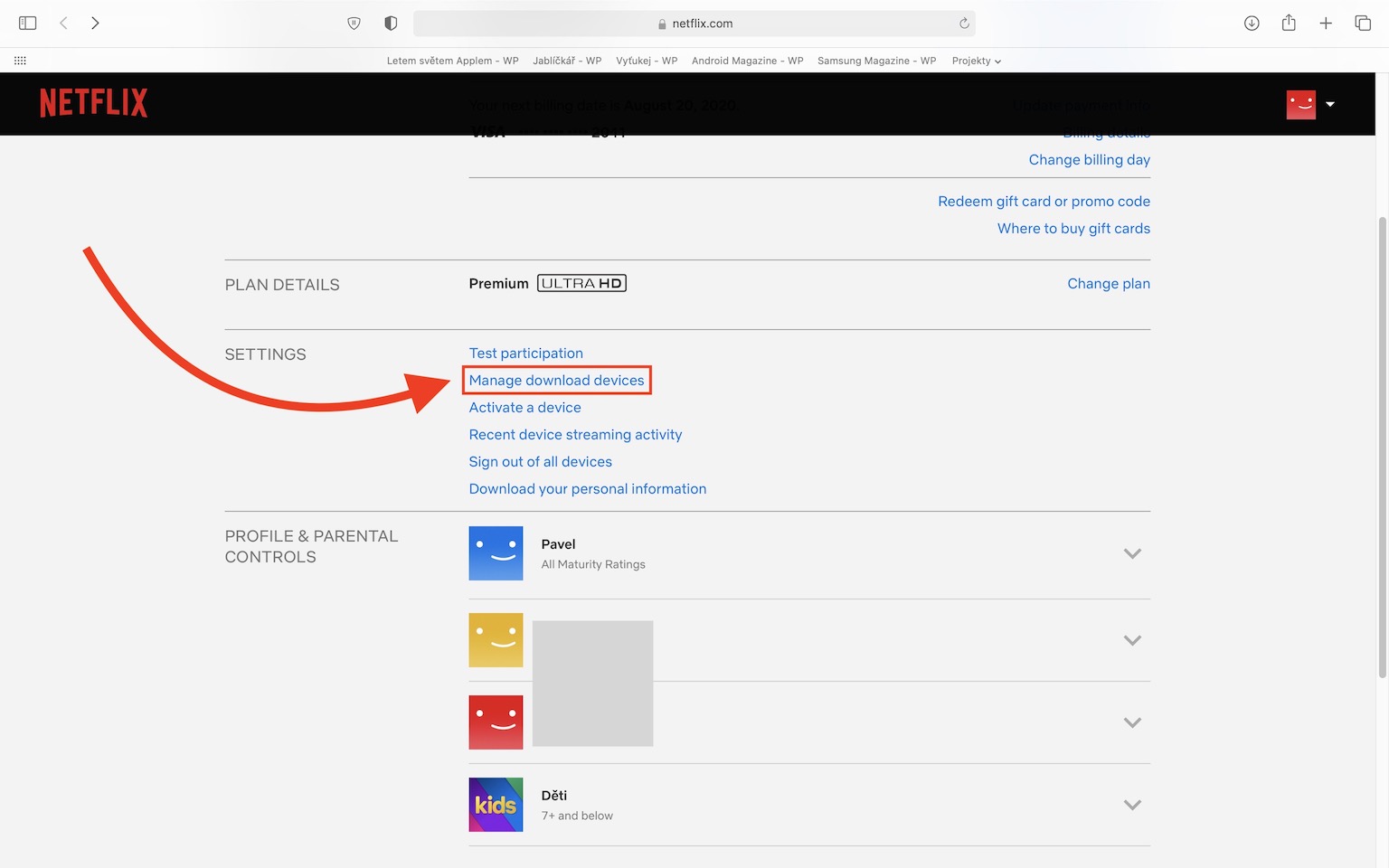Go forward with the navigation arrow

pyautogui.click(x=95, y=24)
